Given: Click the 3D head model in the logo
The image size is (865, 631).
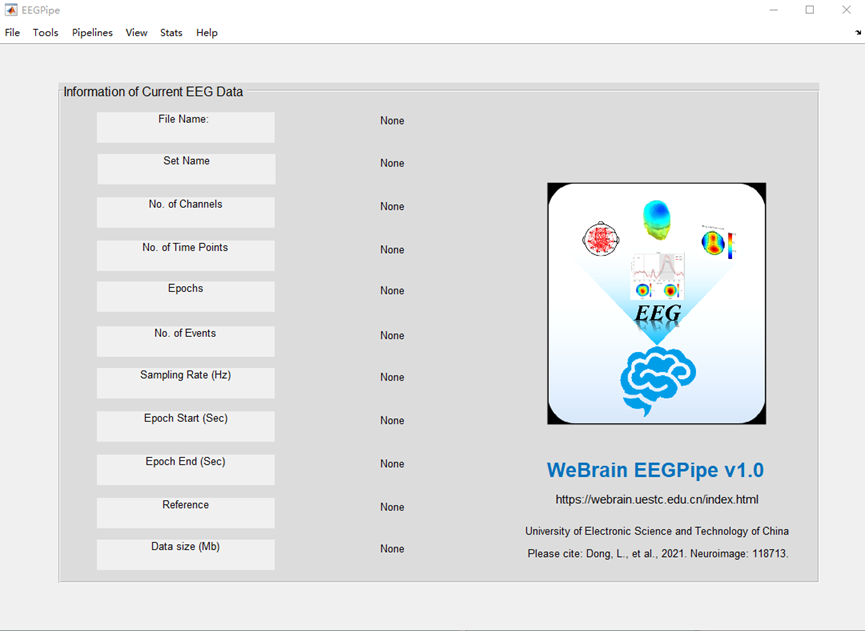Looking at the screenshot, I should click(x=657, y=220).
